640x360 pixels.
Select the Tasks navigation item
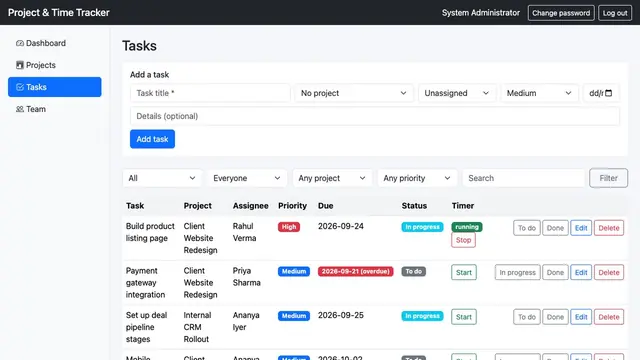[55, 87]
